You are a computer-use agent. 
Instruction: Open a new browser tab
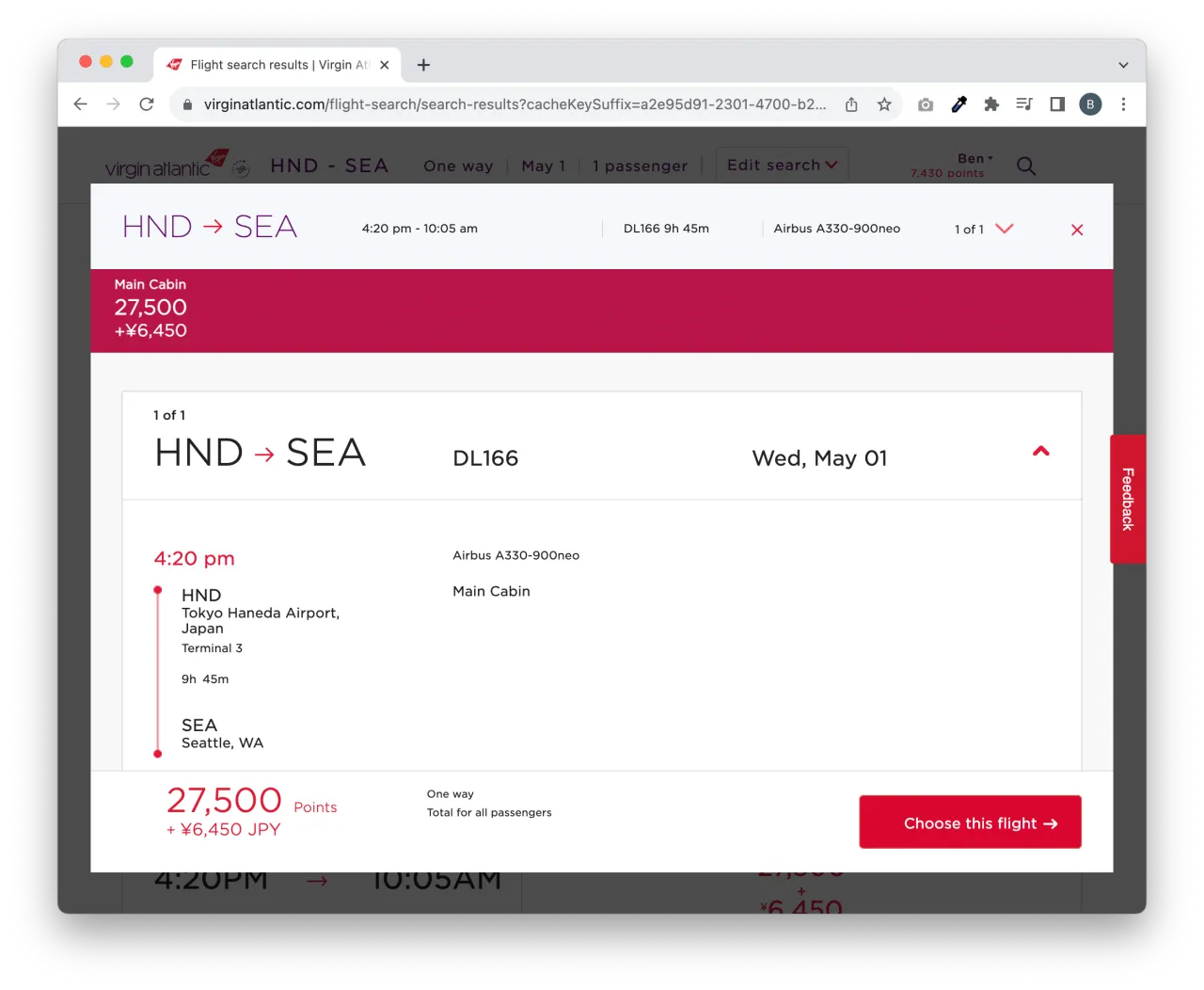(423, 65)
